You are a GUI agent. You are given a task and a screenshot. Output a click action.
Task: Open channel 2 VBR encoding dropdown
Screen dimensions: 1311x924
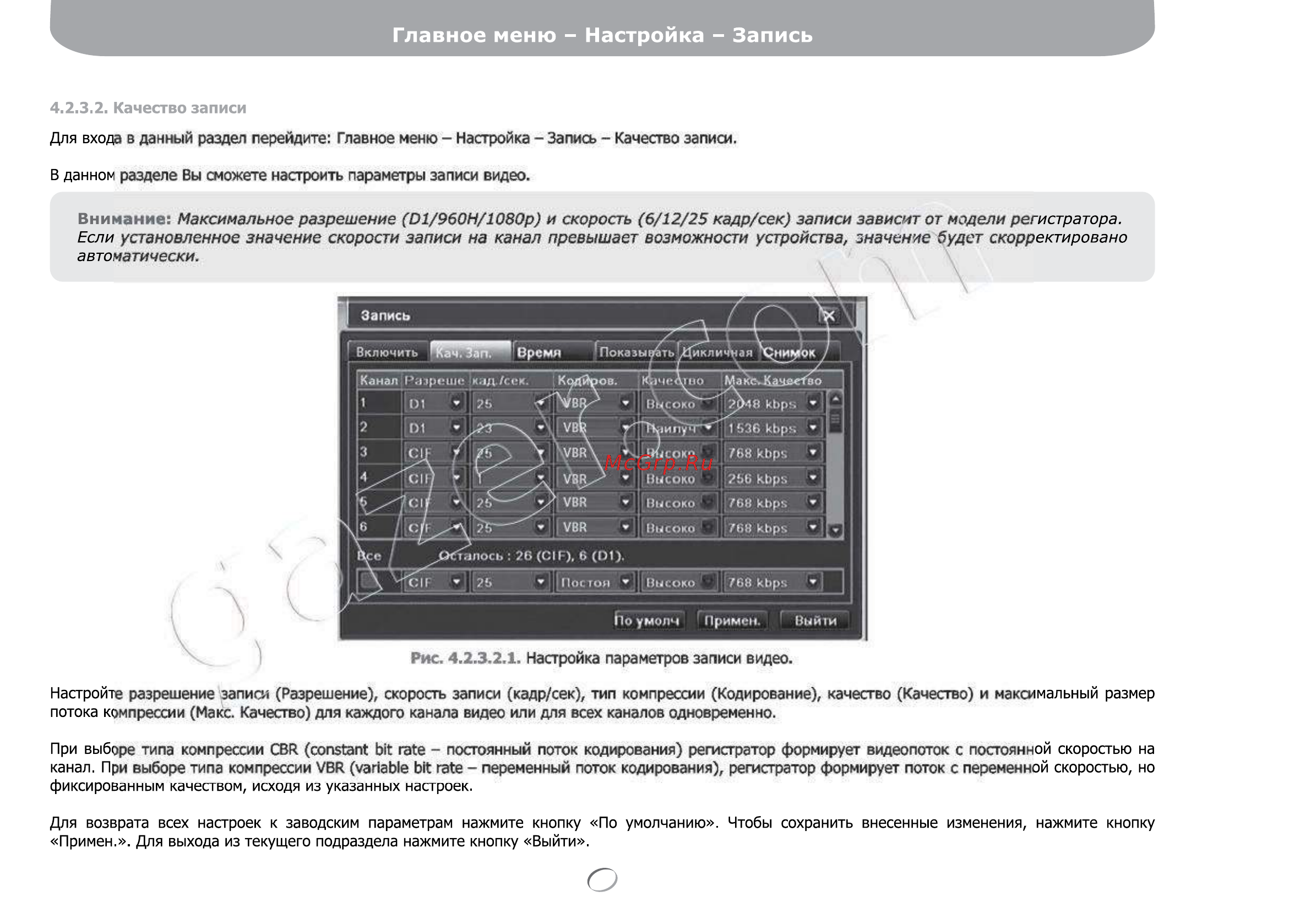[596, 428]
